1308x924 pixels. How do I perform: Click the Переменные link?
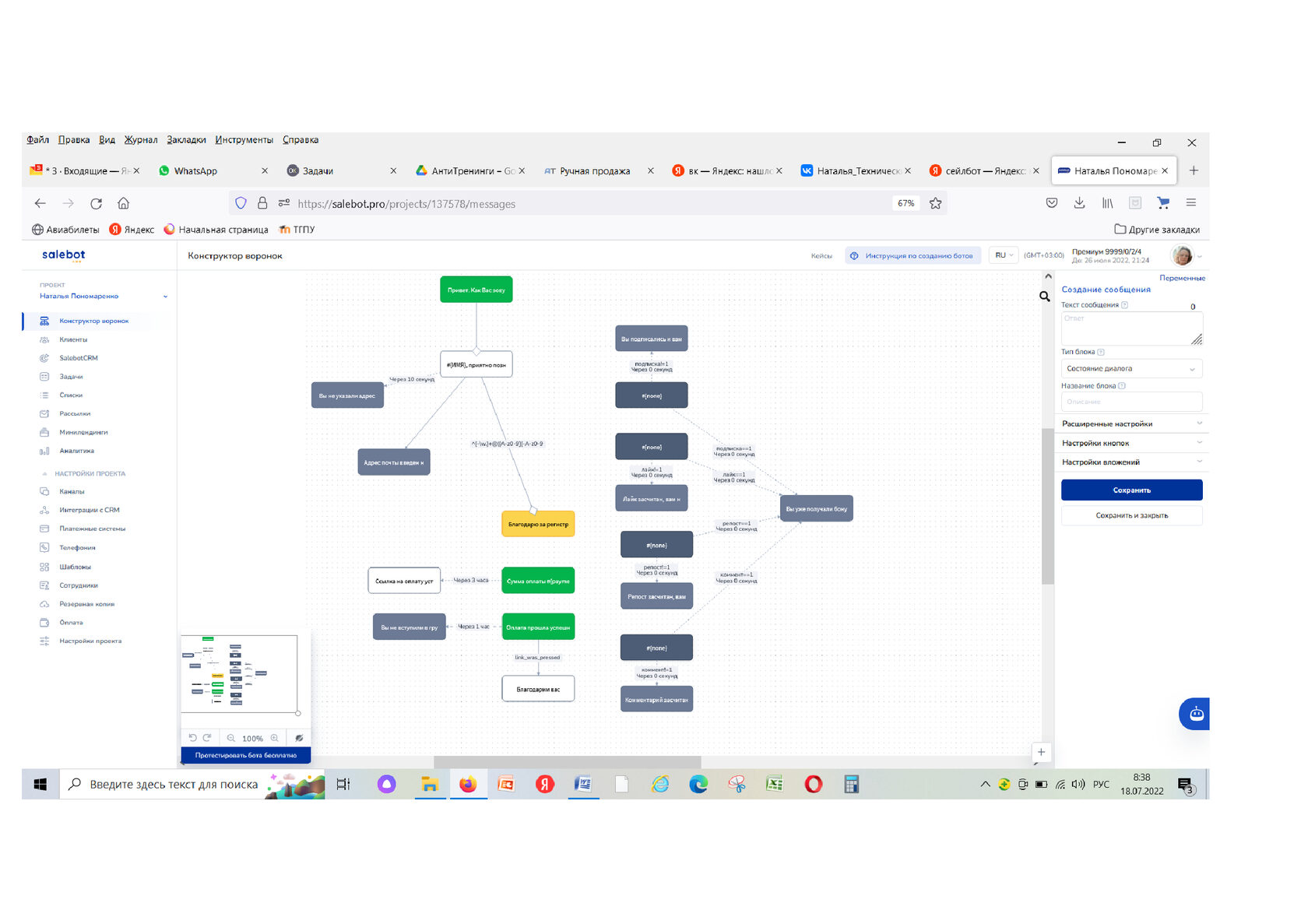click(1181, 278)
